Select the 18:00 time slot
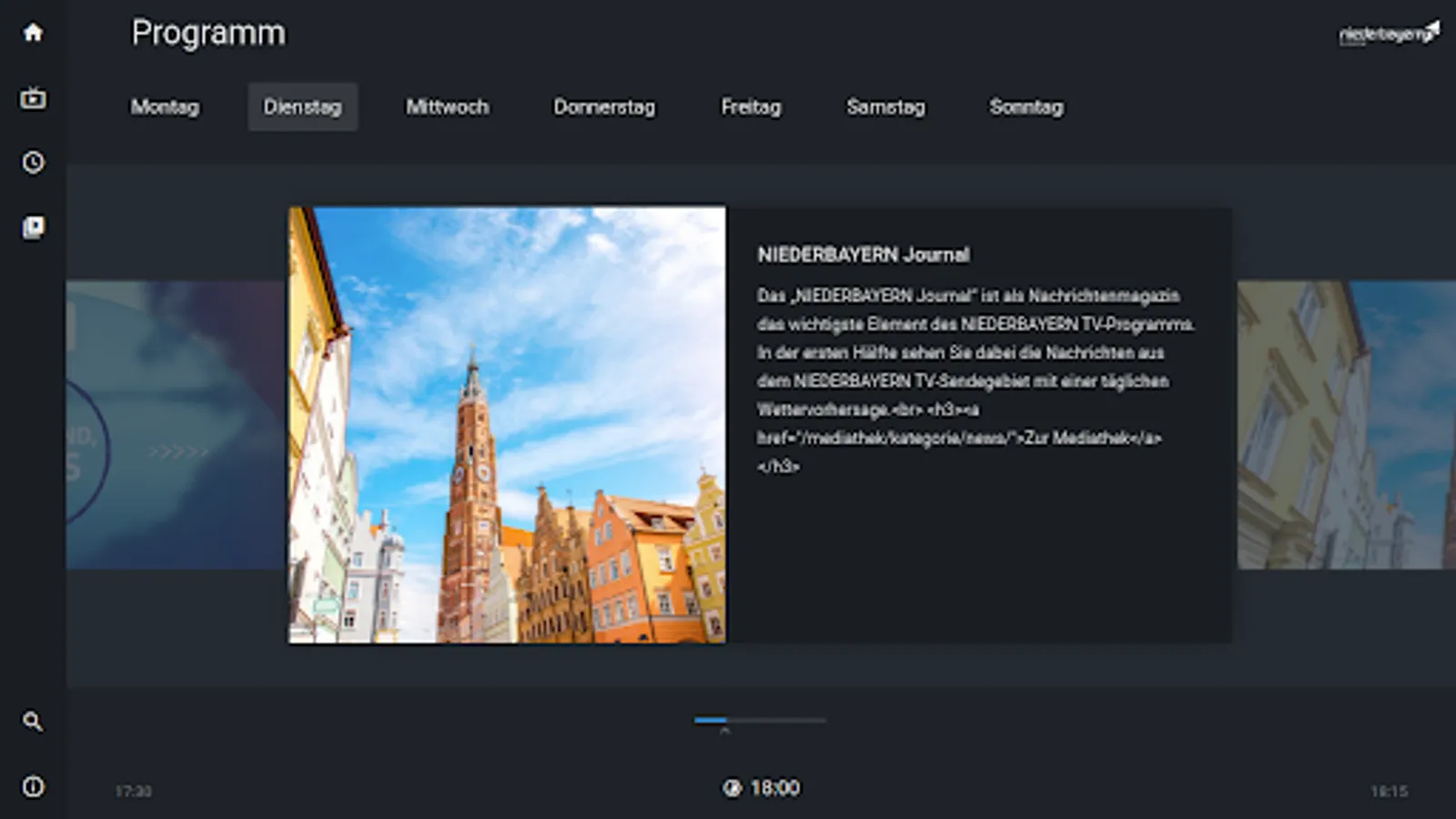The height and width of the screenshot is (819, 1456). click(x=774, y=788)
